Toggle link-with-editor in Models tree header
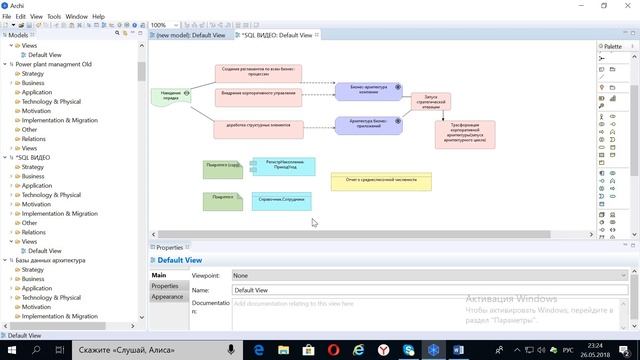640x360 pixels. click(125, 33)
